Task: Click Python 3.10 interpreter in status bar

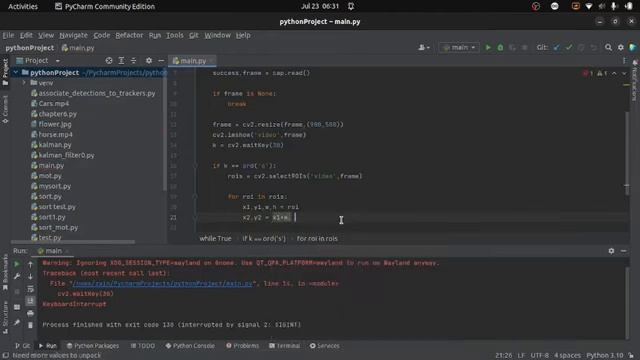Action: tap(605, 356)
